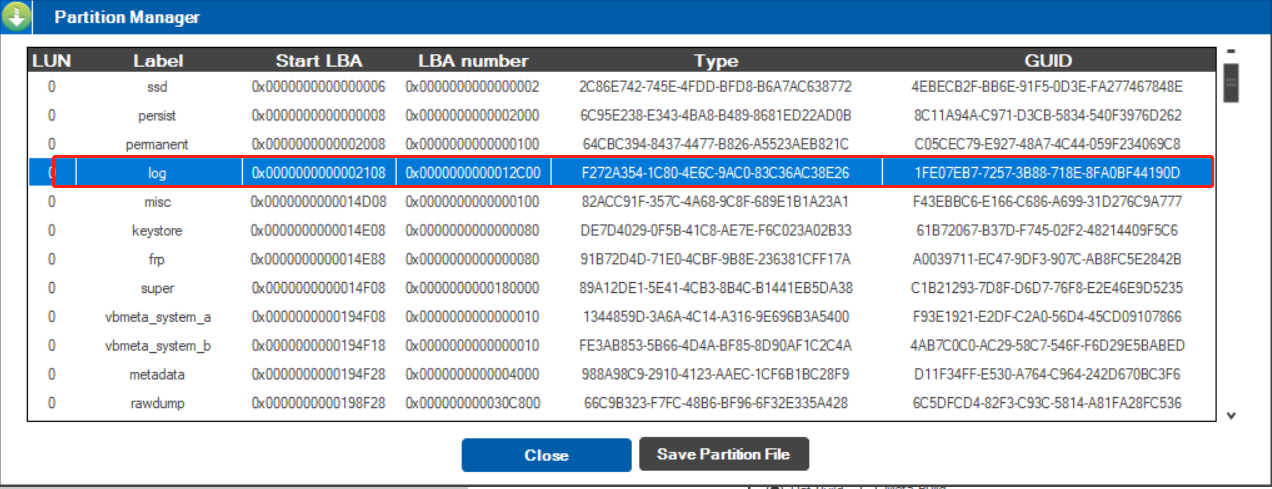Select the log partition label
1272x489 pixels.
click(157, 174)
